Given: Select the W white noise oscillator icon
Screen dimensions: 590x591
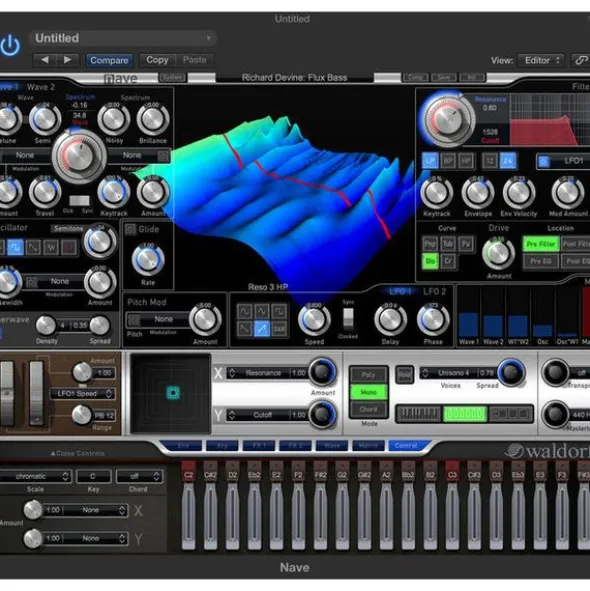Looking at the screenshot, I should pos(51,247).
